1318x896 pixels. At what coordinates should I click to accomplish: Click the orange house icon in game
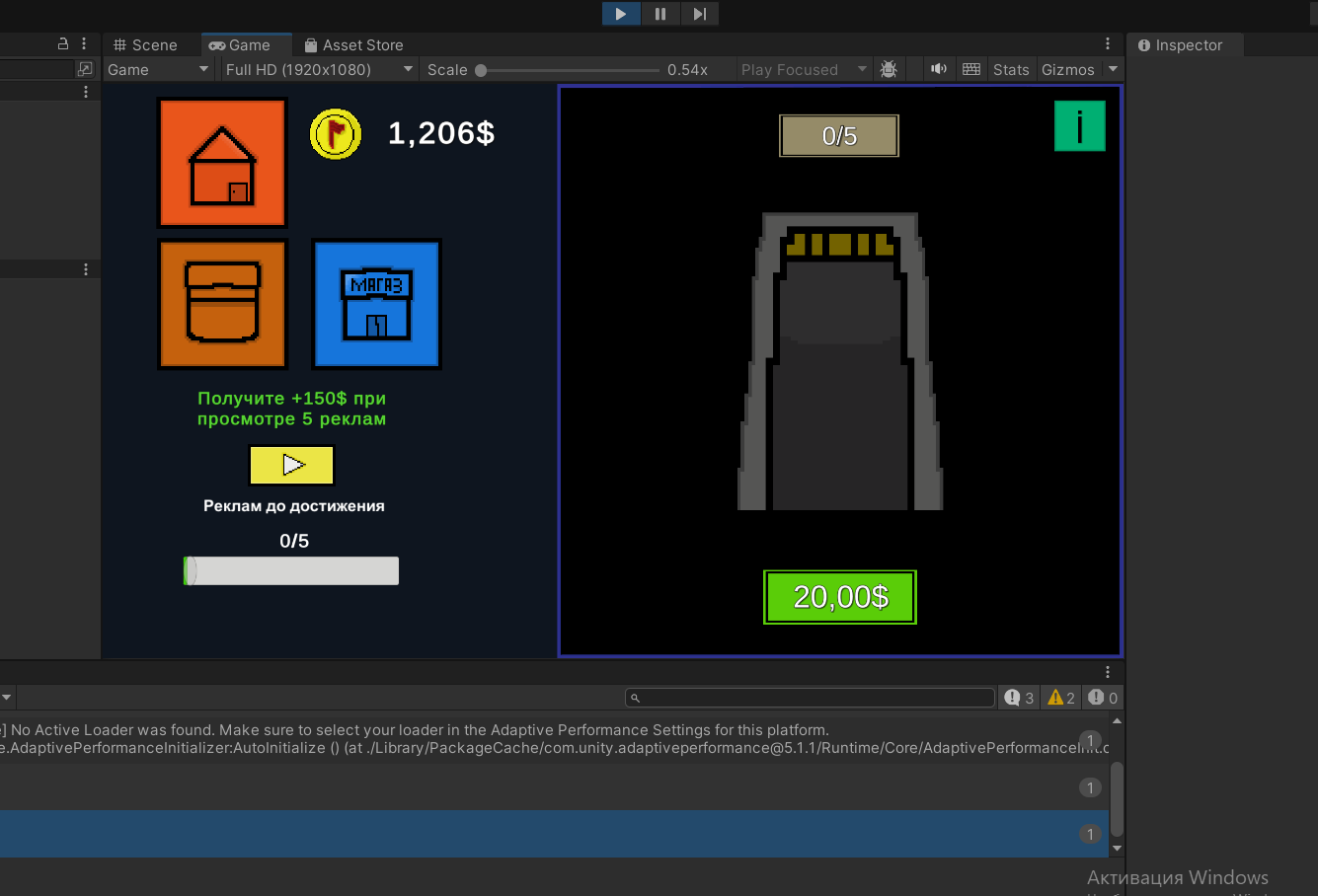222,163
